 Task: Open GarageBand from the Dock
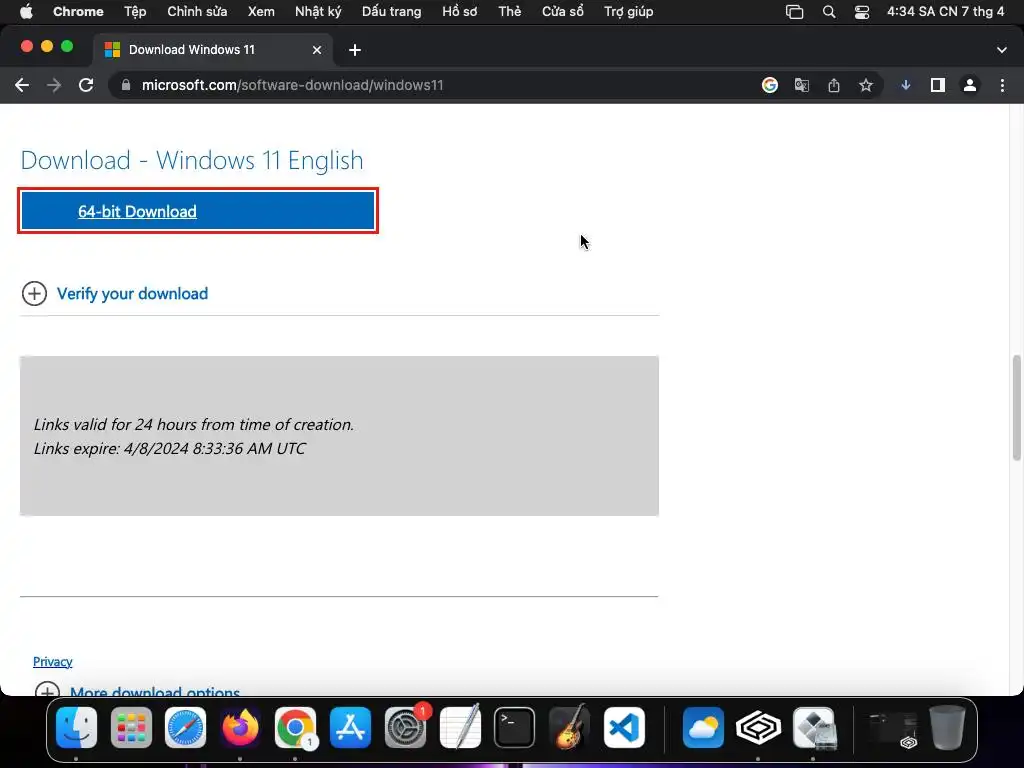[569, 727]
